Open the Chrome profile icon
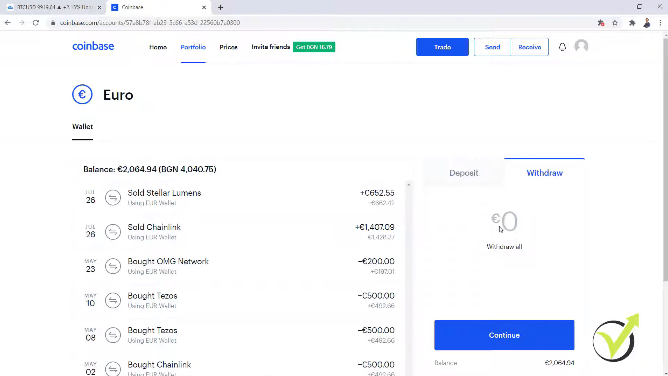 647,23
